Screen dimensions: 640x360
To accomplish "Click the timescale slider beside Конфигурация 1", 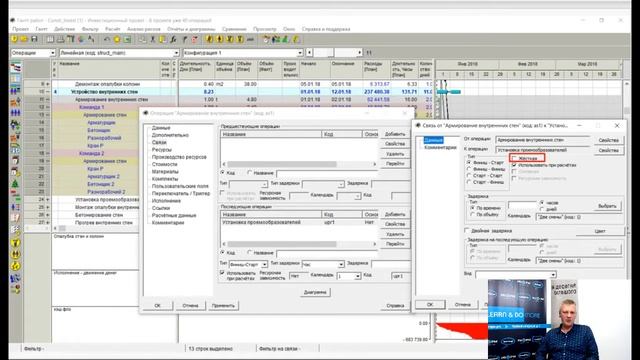I will (x=334, y=53).
